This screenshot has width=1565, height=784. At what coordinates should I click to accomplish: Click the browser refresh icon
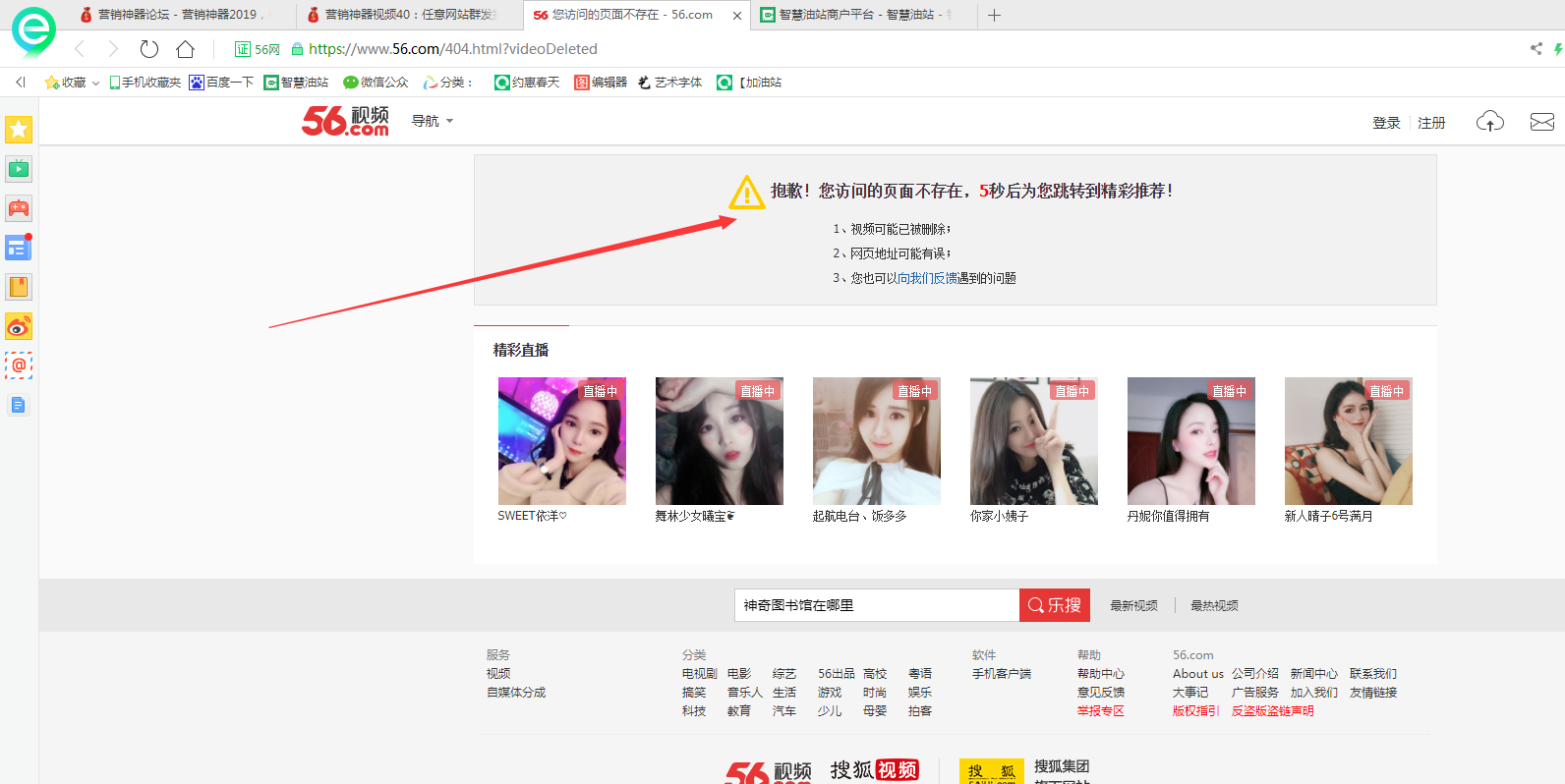pos(149,49)
